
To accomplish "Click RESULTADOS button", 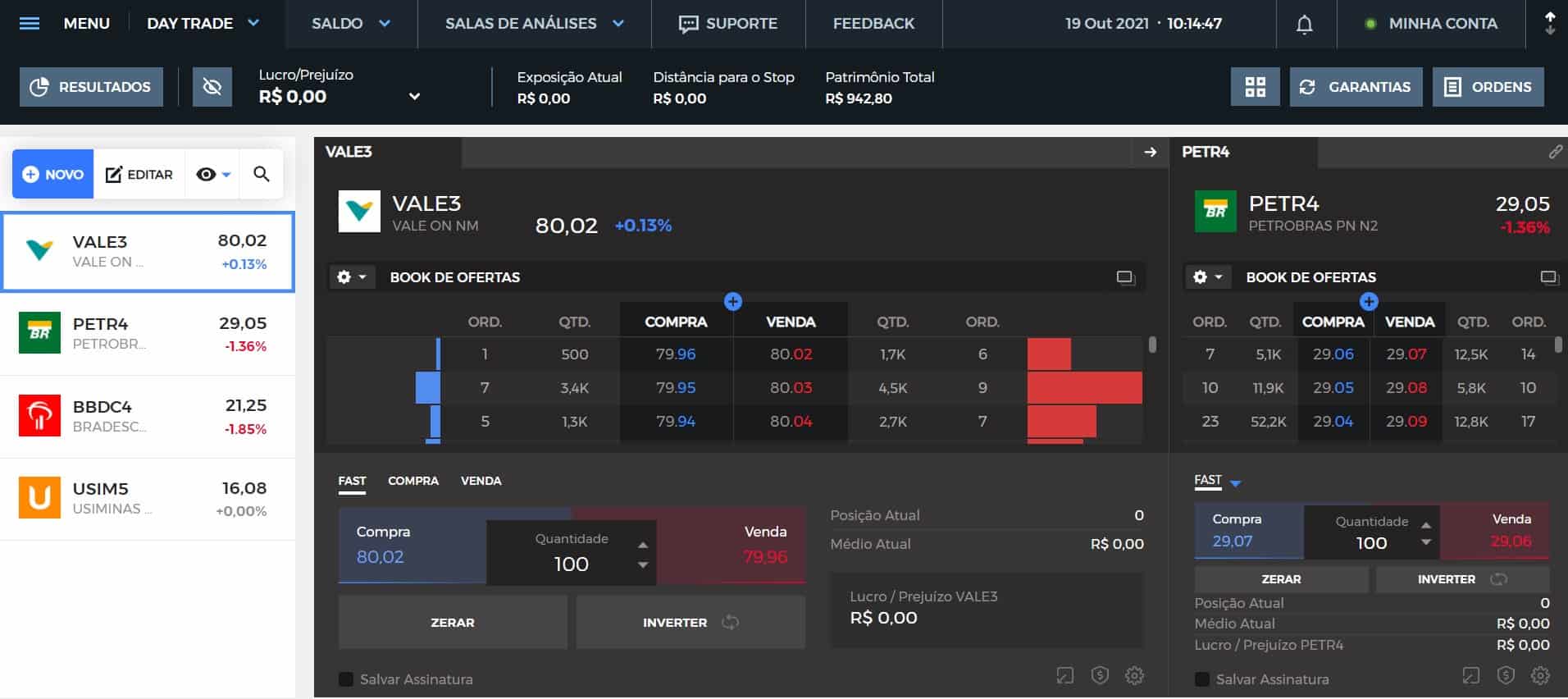I will 91,87.
